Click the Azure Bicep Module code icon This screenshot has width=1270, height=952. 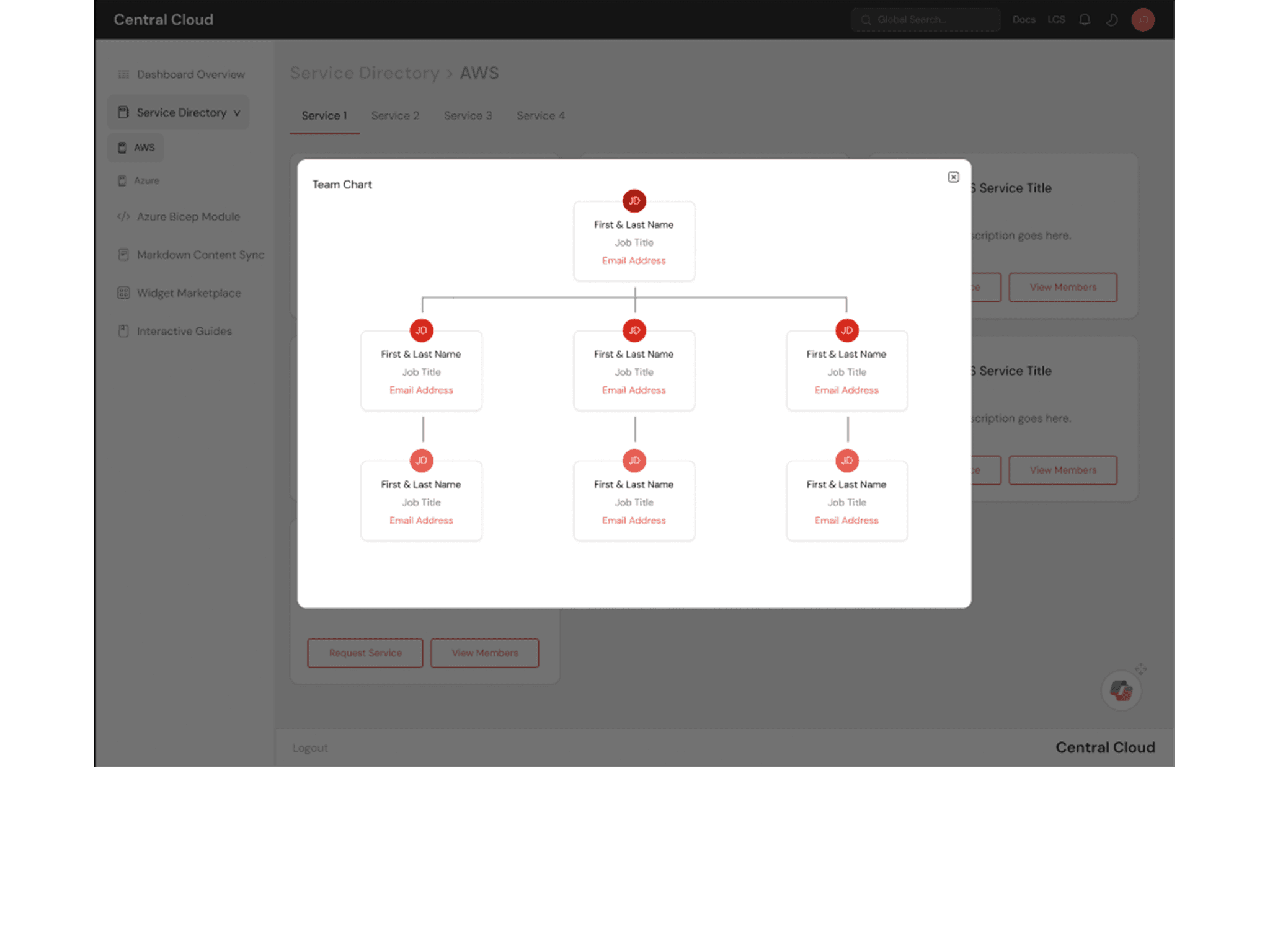pos(123,216)
